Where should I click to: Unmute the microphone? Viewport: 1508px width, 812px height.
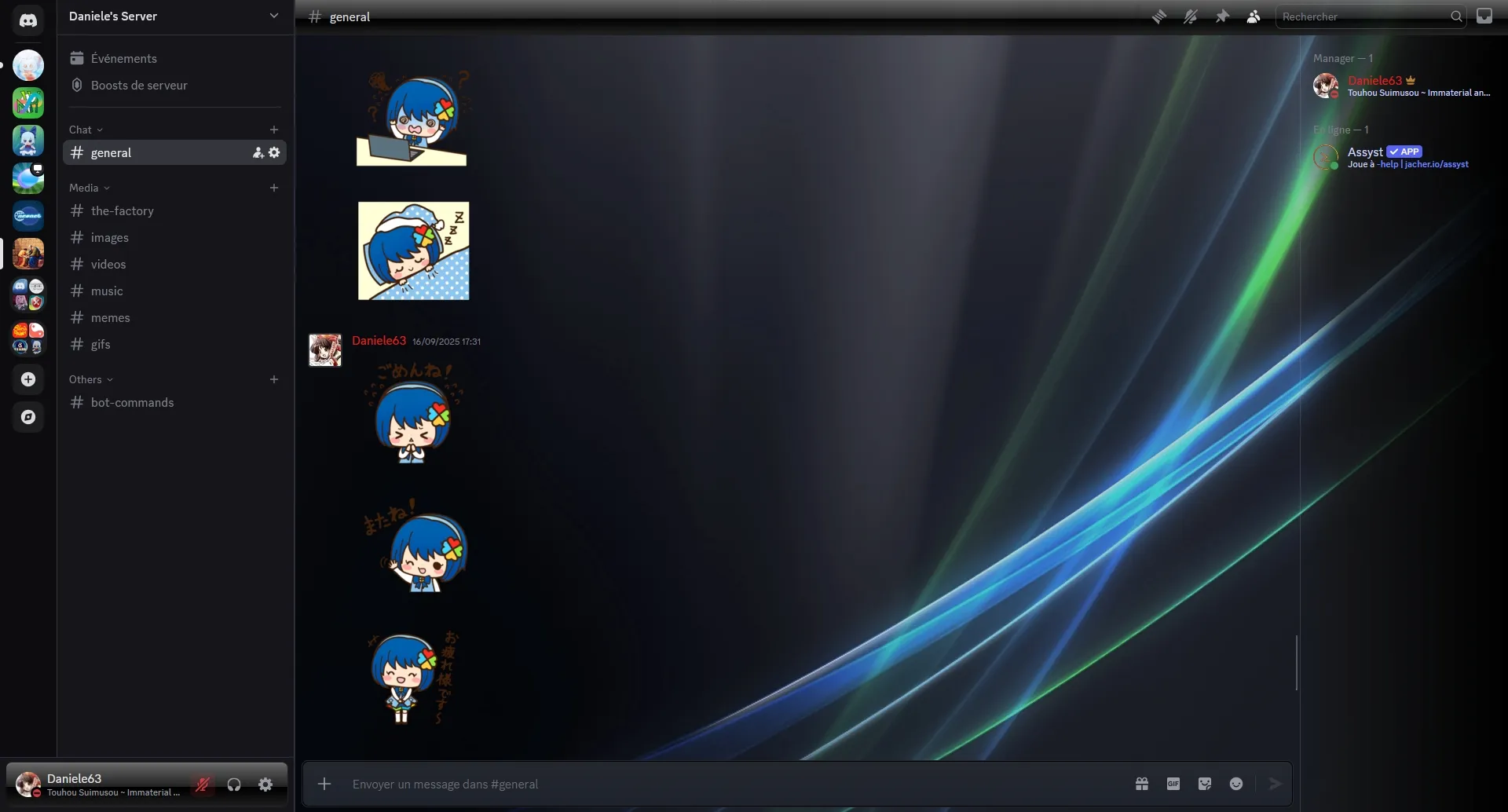(203, 783)
